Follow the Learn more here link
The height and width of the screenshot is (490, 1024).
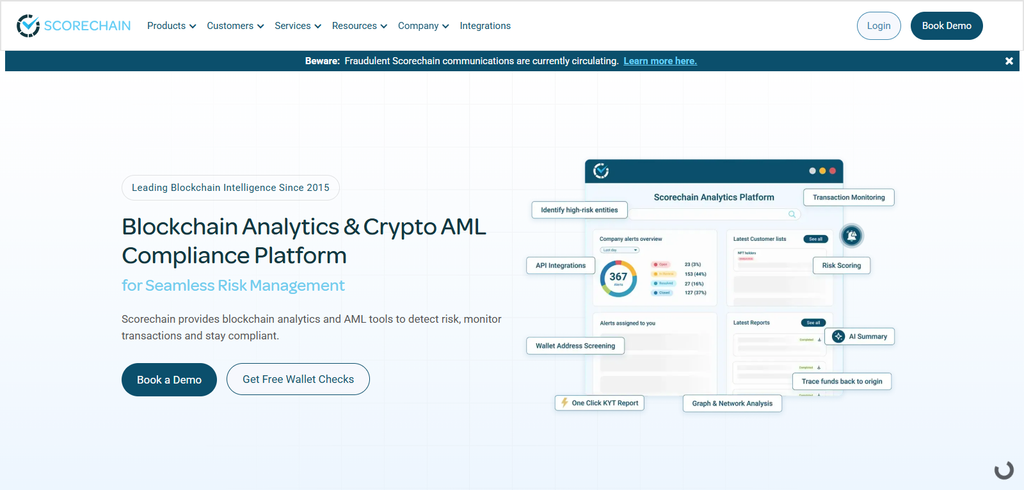tap(660, 61)
